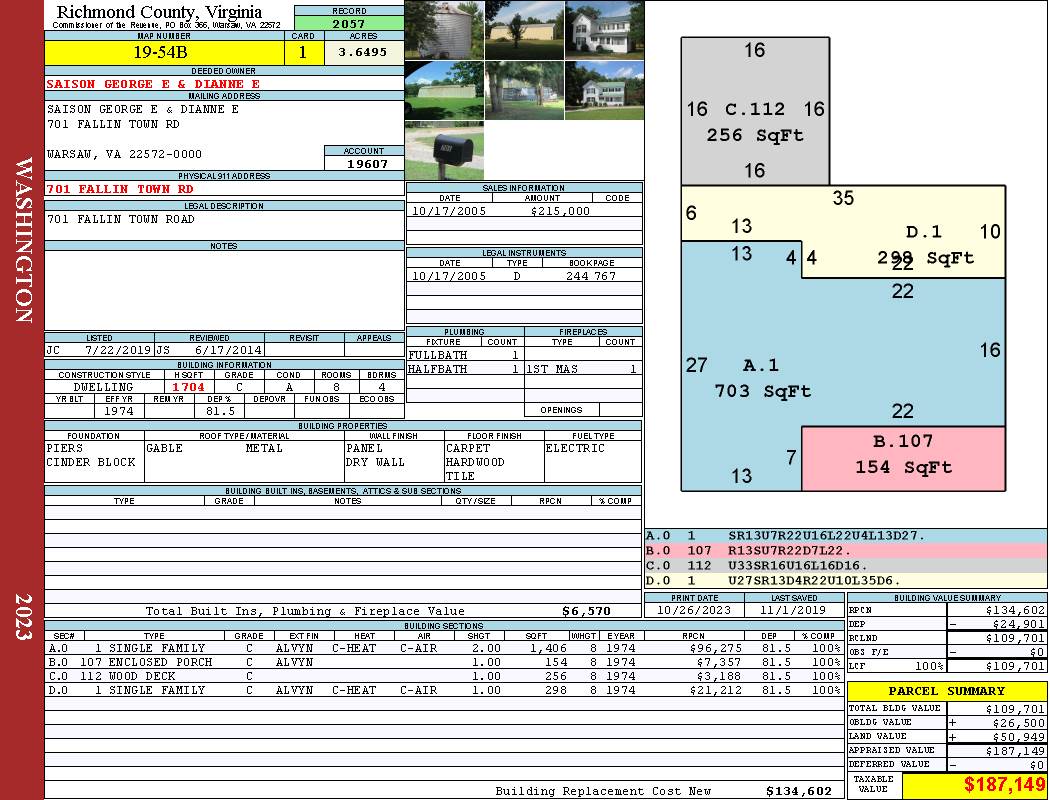Screen dimensions: 1050x800
Task: Click the DWELLING construction style
Action: [103, 387]
